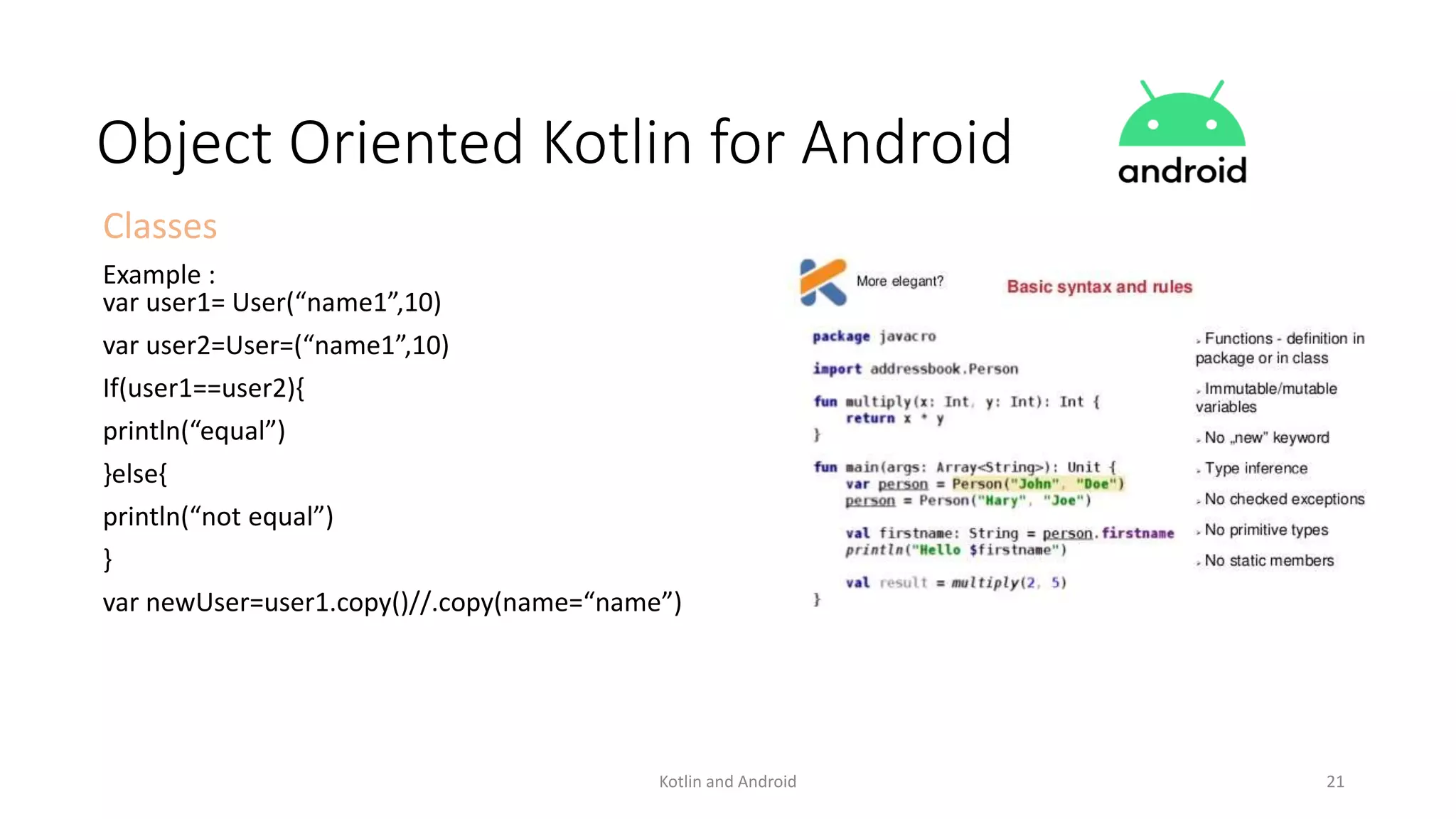The width and height of the screenshot is (1456, 819).
Task: Click the 'No checked exceptions' bullet
Action: click(x=1284, y=499)
